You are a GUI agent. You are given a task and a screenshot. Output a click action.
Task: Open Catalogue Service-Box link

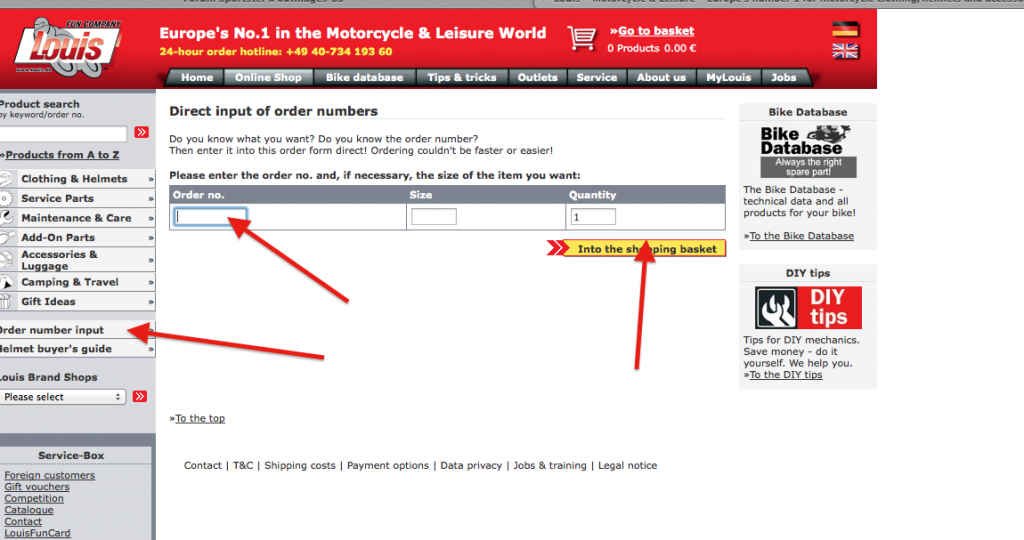29,510
